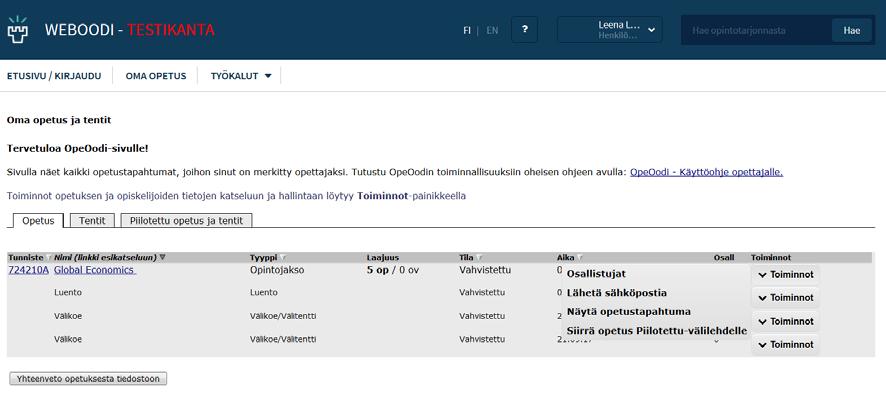Click the WebOodi tower logo icon

coord(18,30)
